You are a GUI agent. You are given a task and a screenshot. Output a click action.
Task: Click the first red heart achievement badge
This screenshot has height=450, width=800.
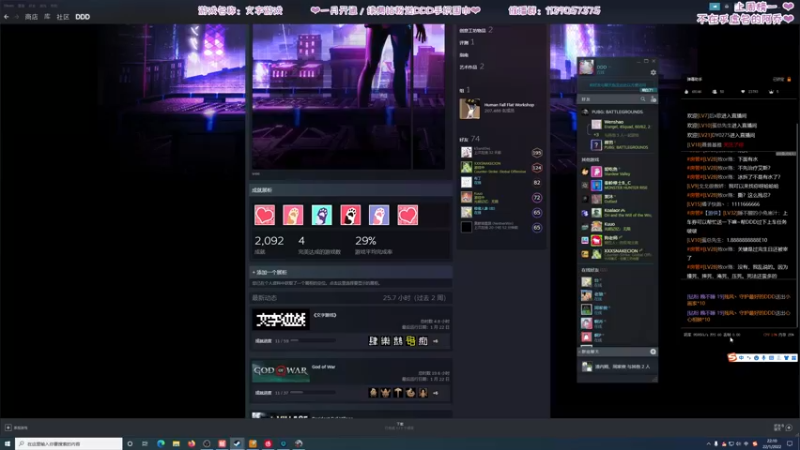(x=264, y=215)
